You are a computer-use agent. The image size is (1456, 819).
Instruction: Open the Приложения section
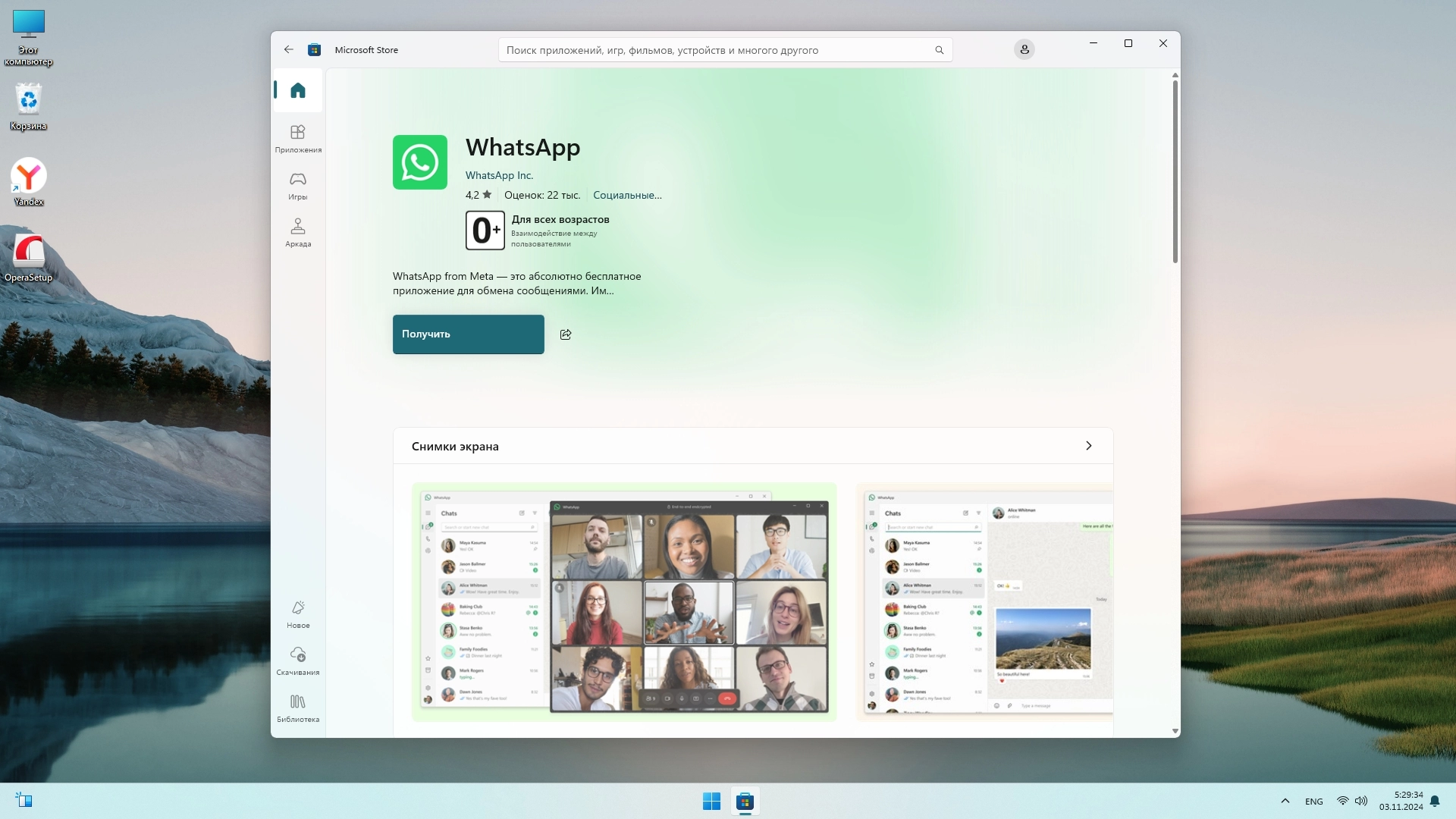pos(298,139)
